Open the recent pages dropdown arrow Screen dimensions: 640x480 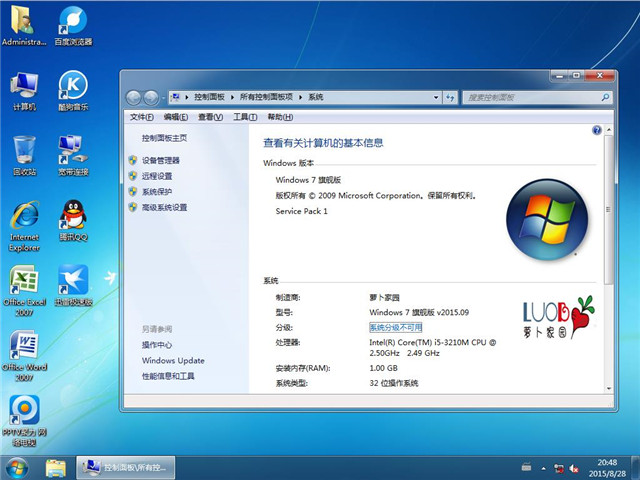163,98
